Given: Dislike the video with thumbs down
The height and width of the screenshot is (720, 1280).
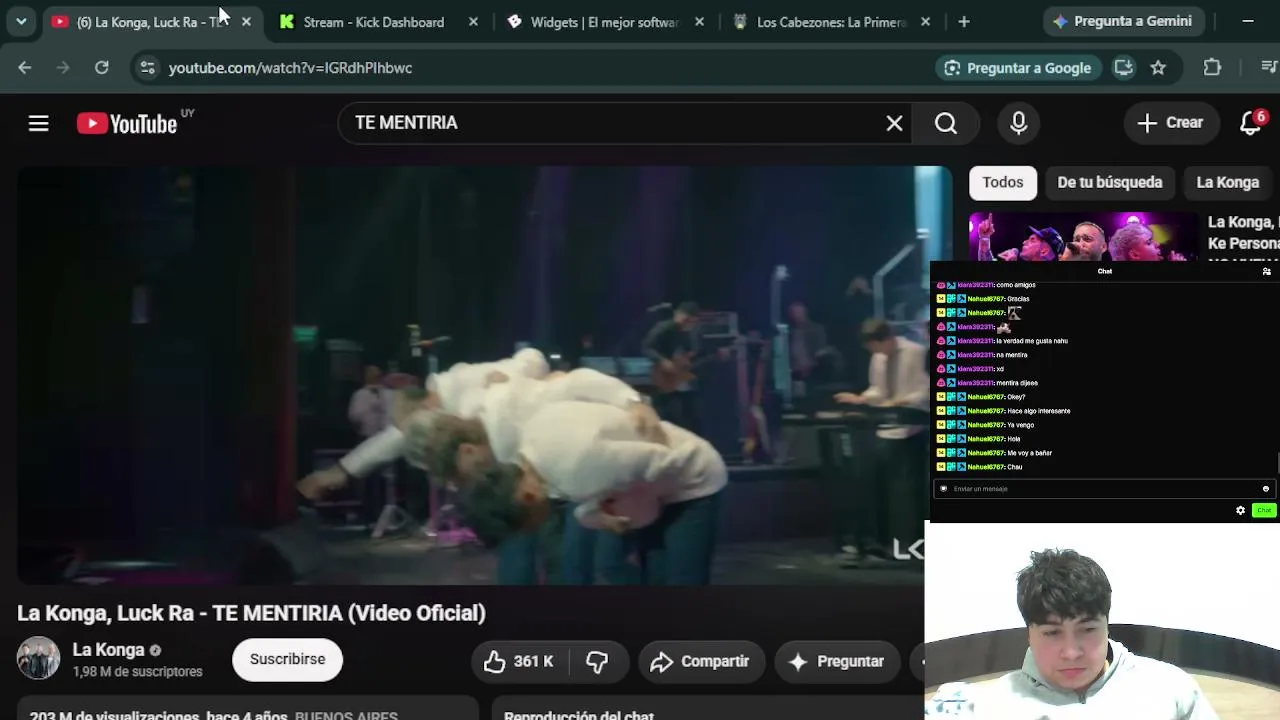Looking at the screenshot, I should pos(597,661).
